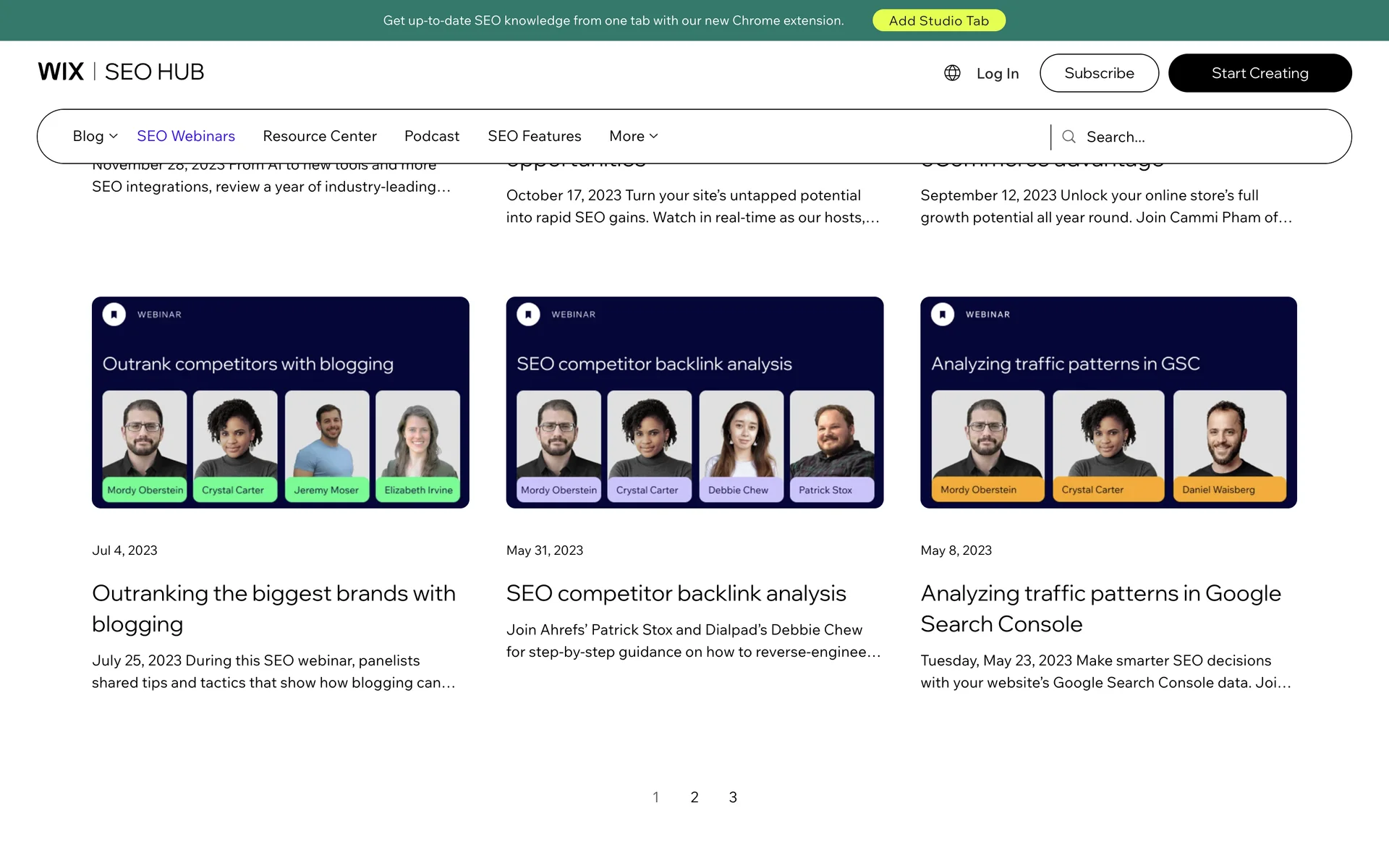This screenshot has height=868, width=1389.
Task: Click the search magnifier icon
Action: (1069, 137)
